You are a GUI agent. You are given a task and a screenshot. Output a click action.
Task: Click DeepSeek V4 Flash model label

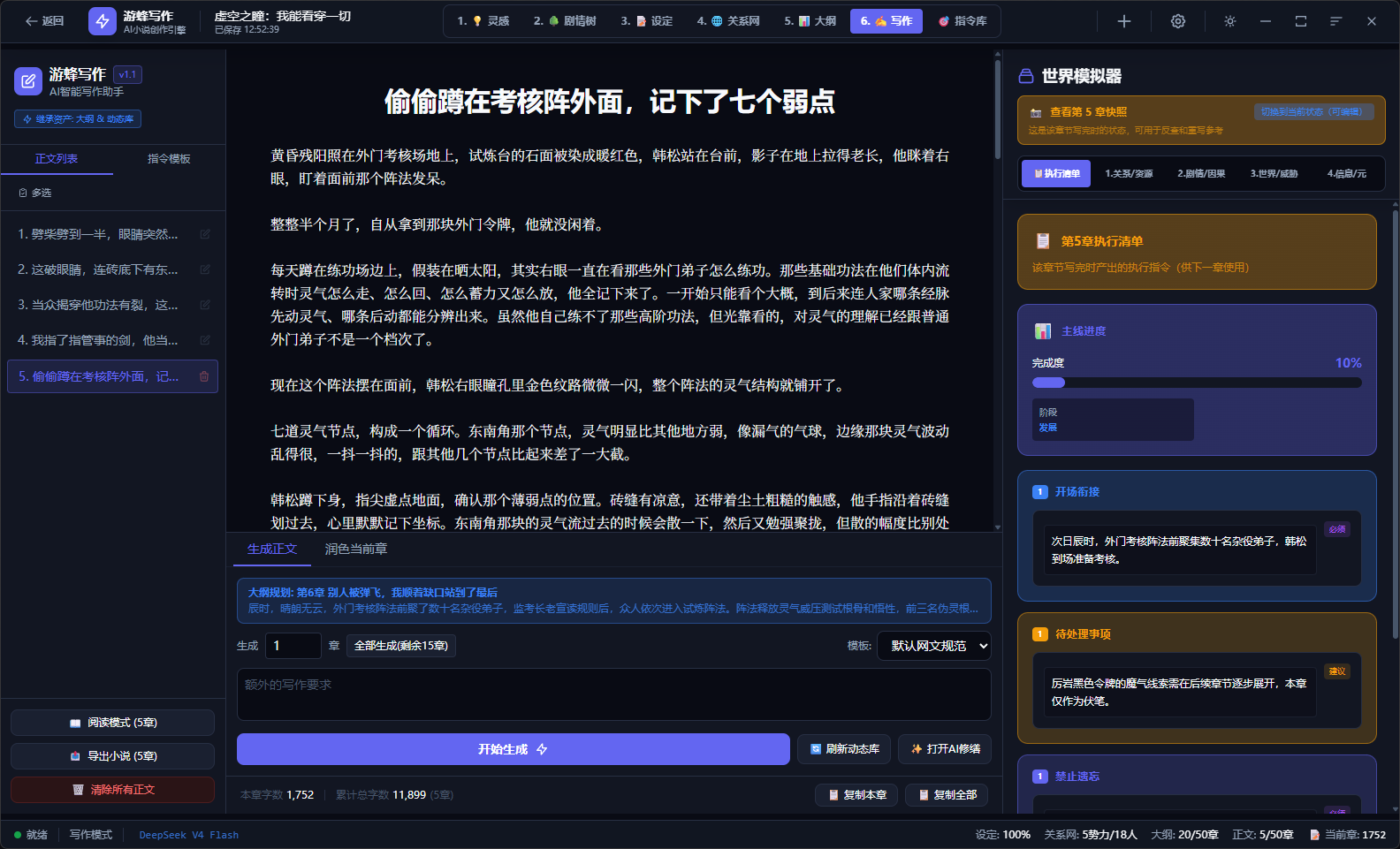[188, 835]
